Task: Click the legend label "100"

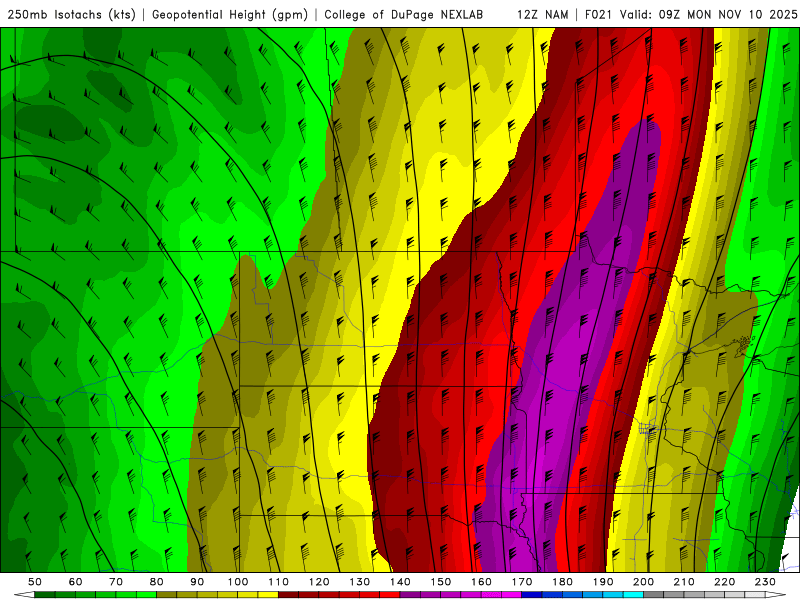Action: tap(238, 582)
